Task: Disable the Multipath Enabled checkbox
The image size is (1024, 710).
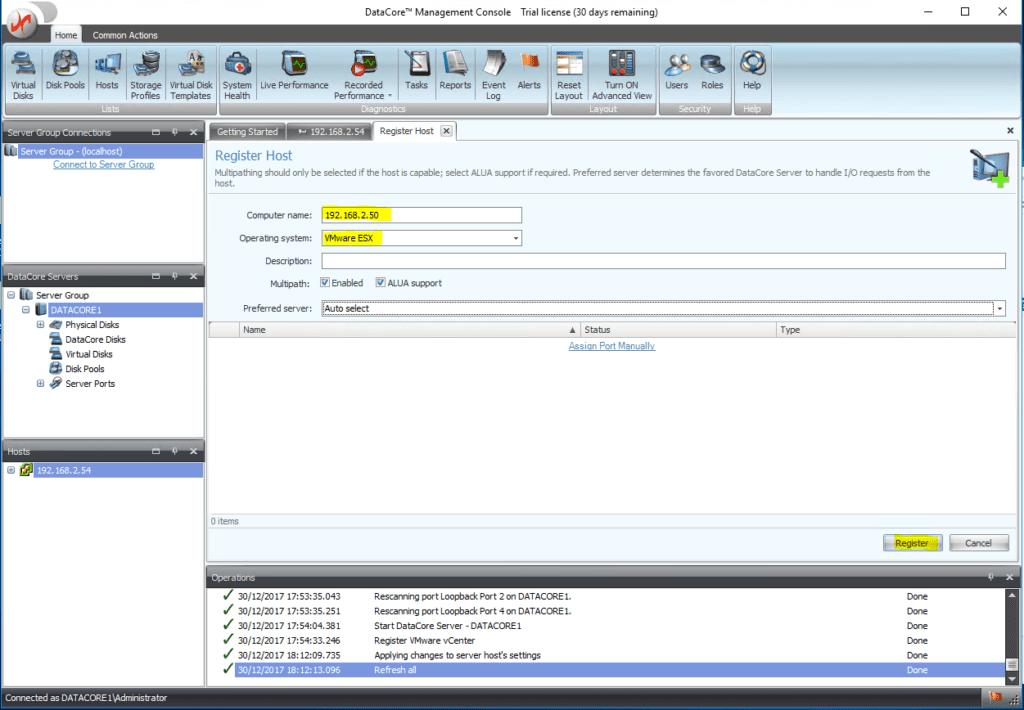Action: [x=325, y=282]
